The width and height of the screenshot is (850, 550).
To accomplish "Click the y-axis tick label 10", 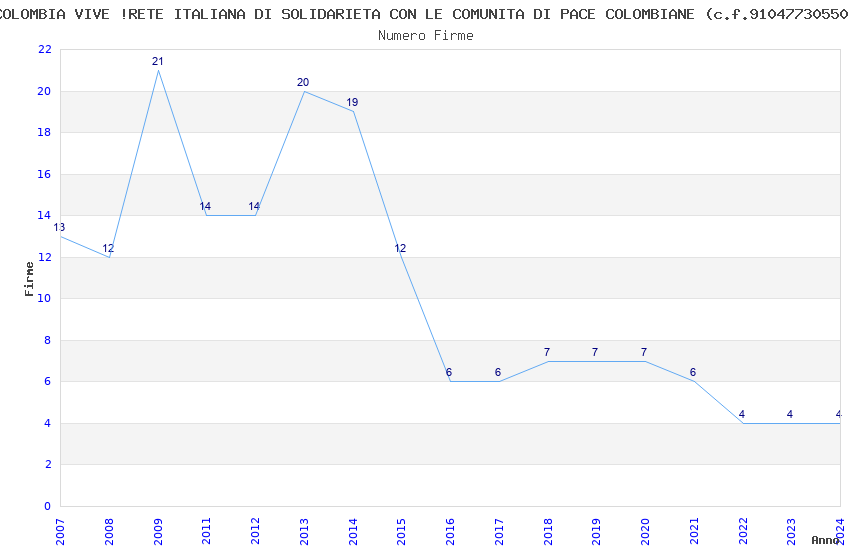I will tap(44, 298).
